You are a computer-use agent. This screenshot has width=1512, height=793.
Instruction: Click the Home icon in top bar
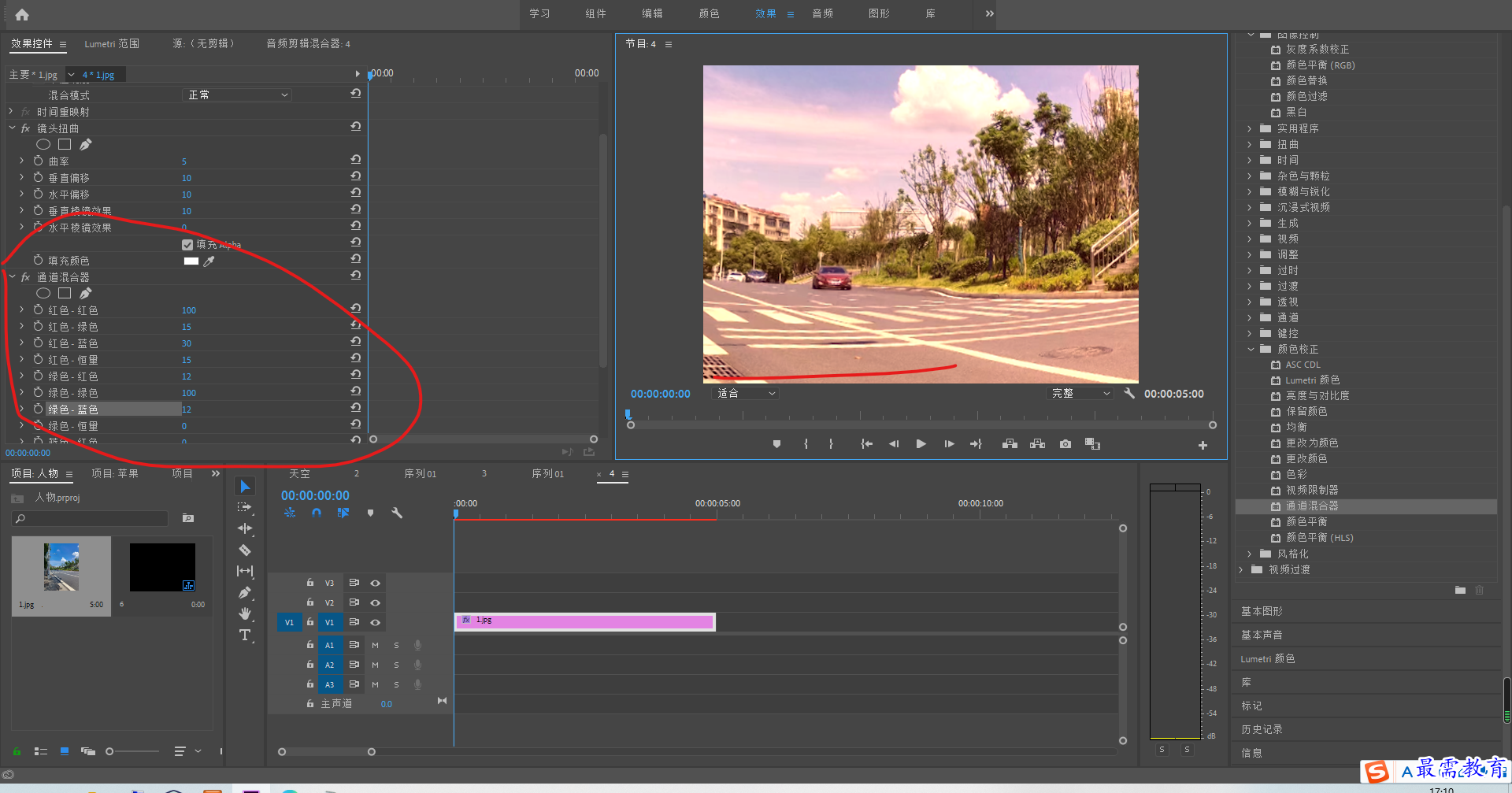(x=22, y=14)
